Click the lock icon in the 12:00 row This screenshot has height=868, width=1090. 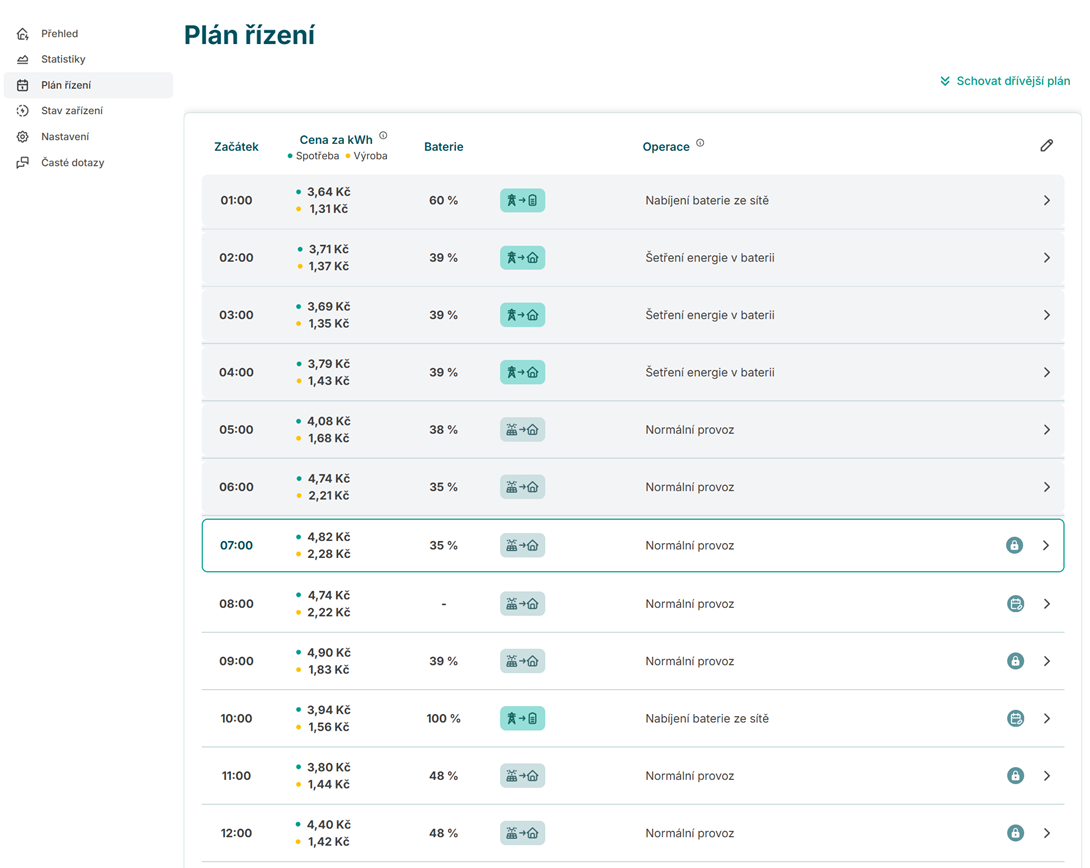(x=1015, y=833)
